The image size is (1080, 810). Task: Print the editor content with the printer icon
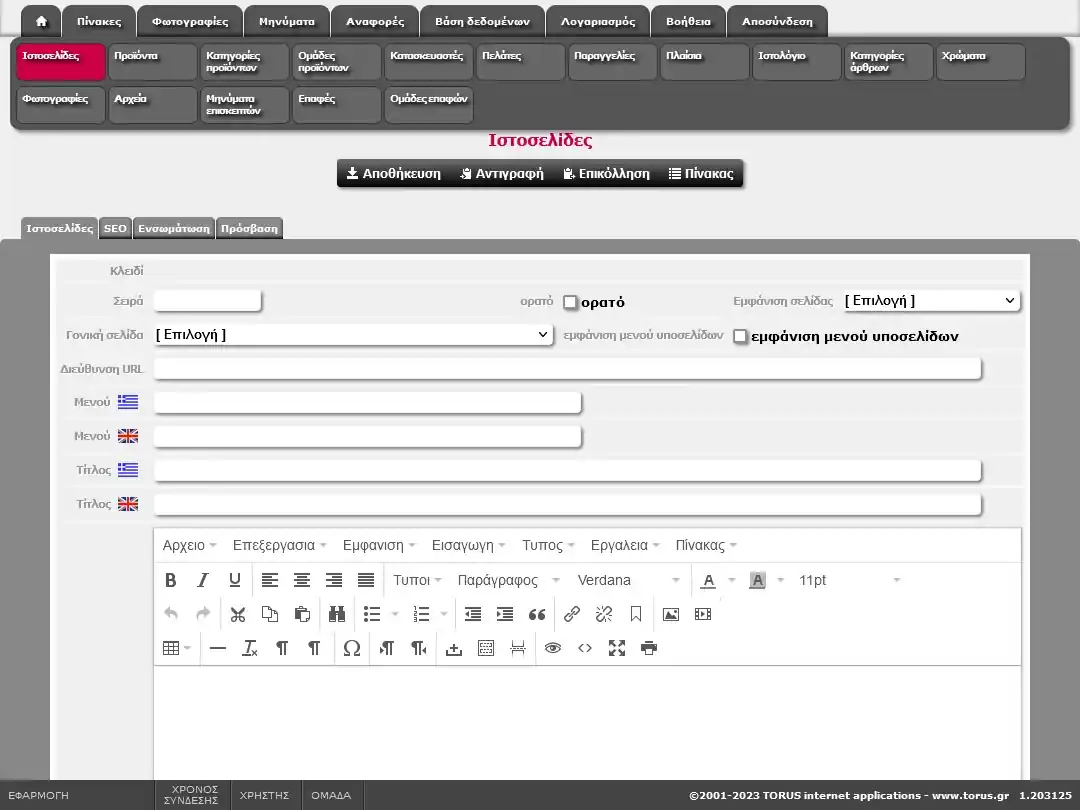pos(649,648)
